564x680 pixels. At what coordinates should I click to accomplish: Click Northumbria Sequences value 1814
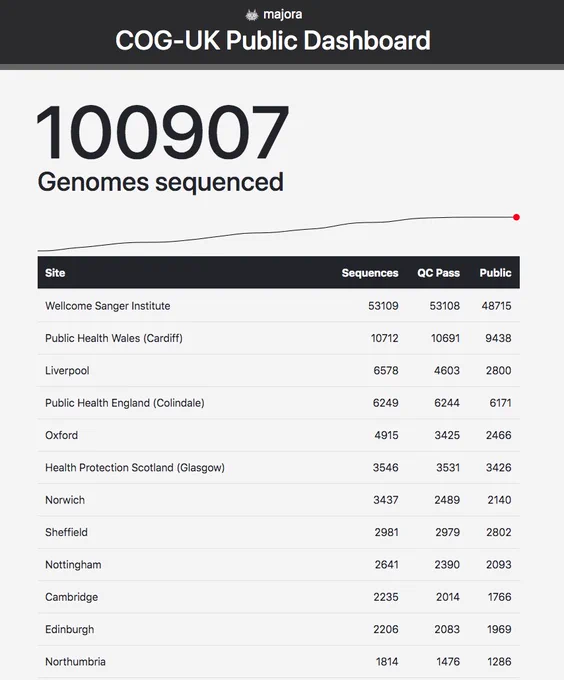click(387, 662)
